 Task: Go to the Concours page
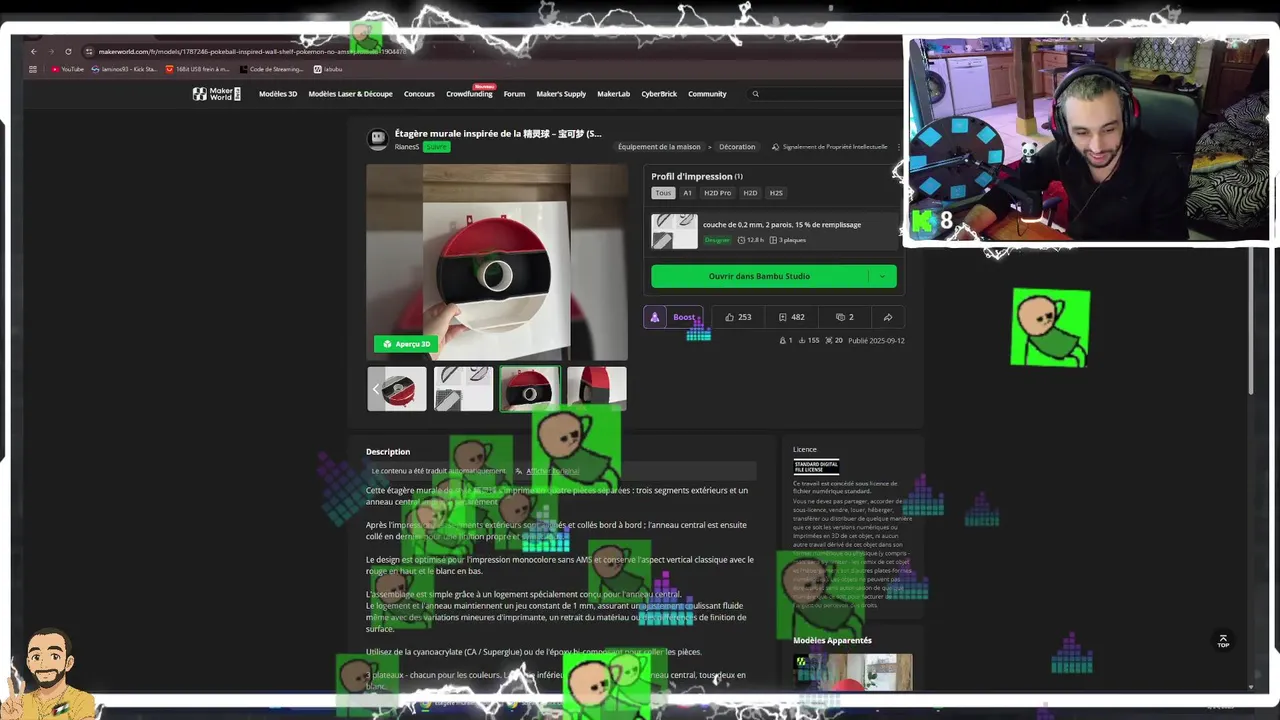[419, 94]
